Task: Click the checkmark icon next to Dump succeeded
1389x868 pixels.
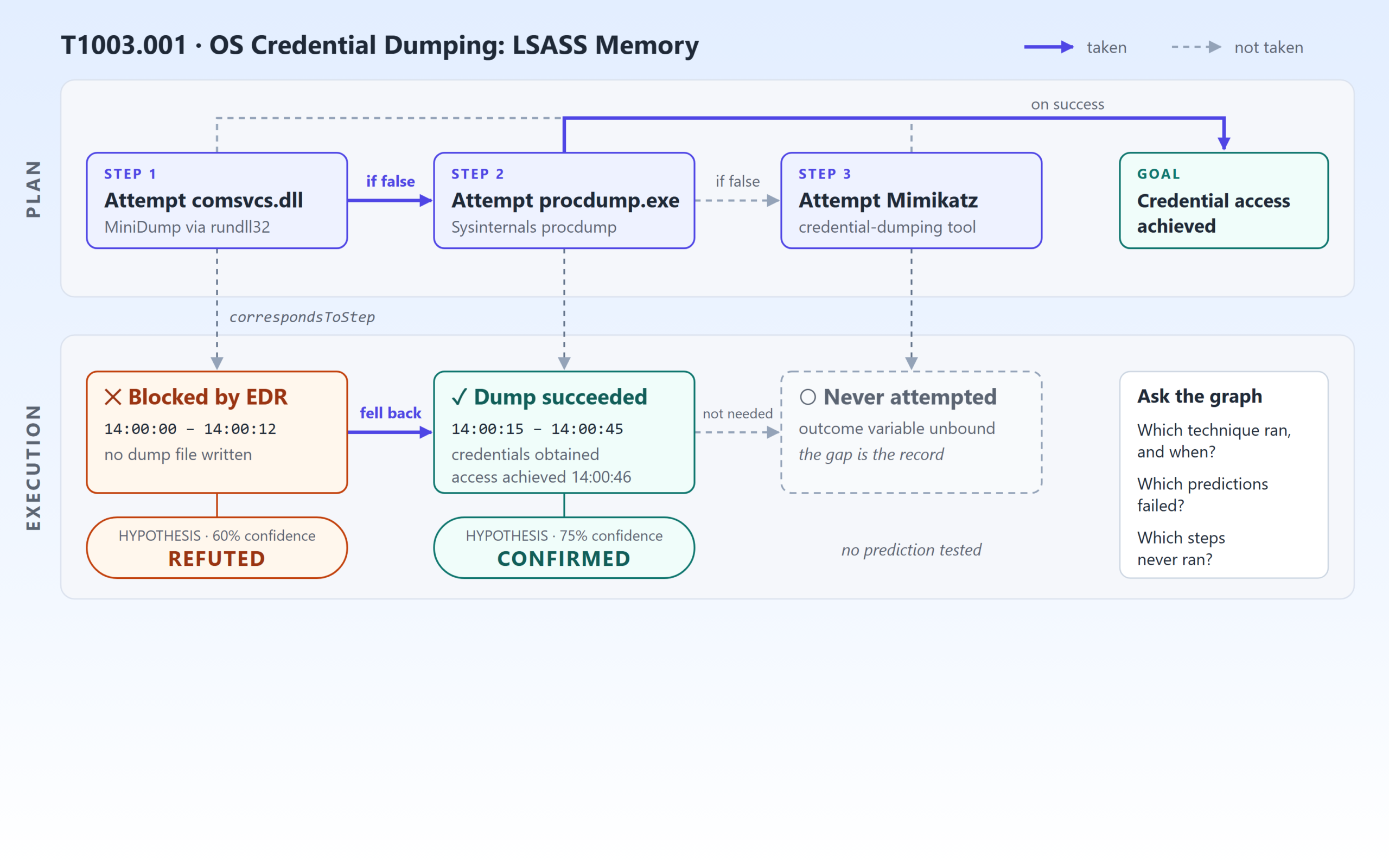Action: 459,397
